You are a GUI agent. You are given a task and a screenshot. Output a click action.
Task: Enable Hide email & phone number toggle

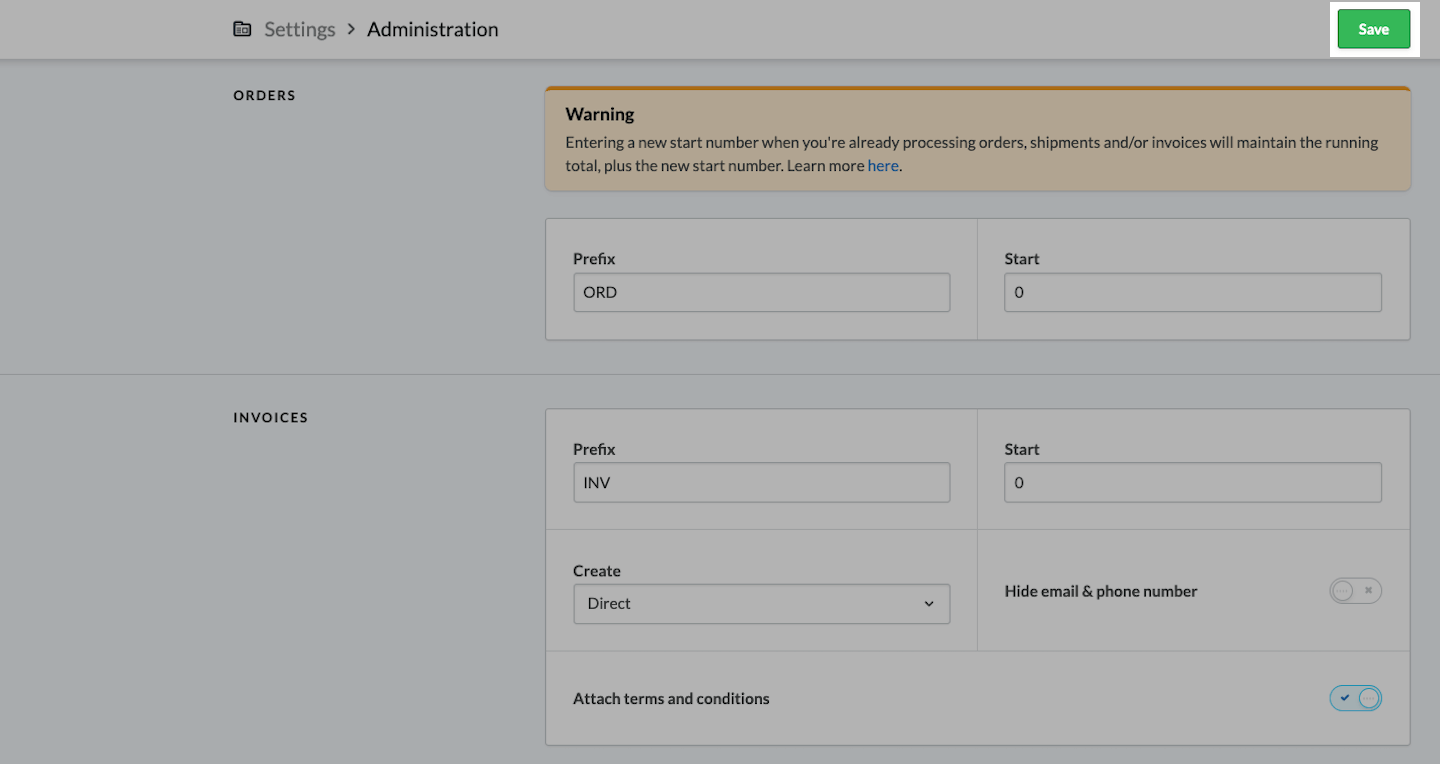1355,591
